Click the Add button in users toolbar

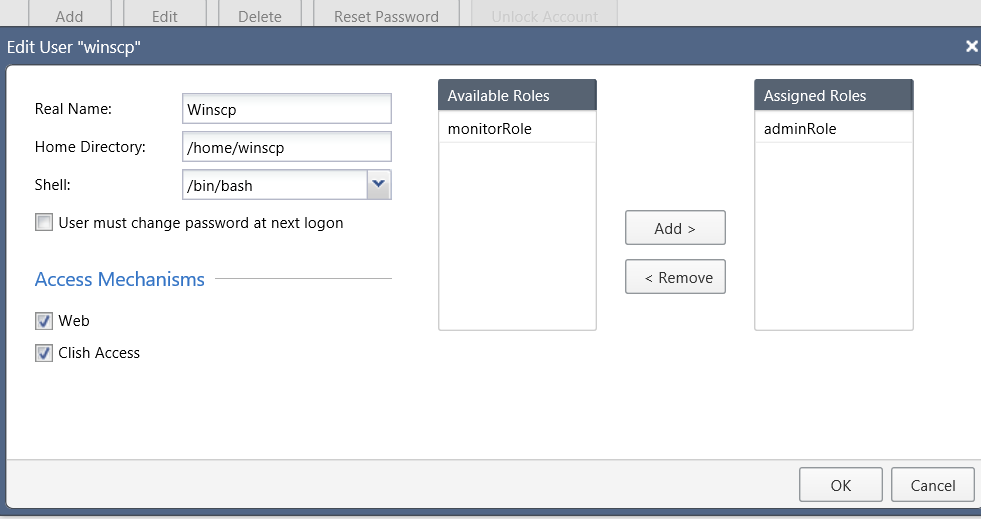pyautogui.click(x=69, y=15)
